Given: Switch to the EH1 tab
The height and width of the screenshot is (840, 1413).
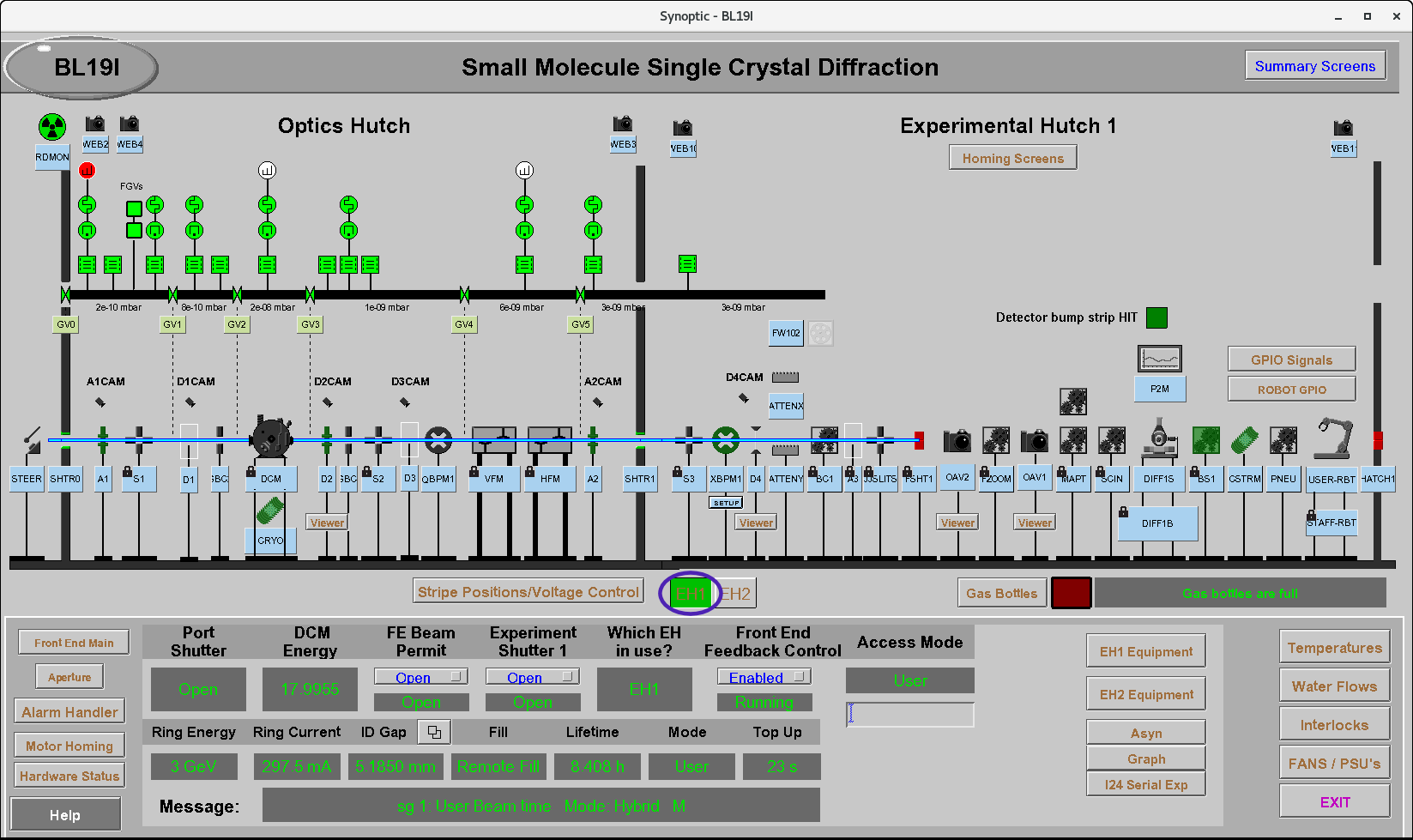Looking at the screenshot, I should [691, 594].
